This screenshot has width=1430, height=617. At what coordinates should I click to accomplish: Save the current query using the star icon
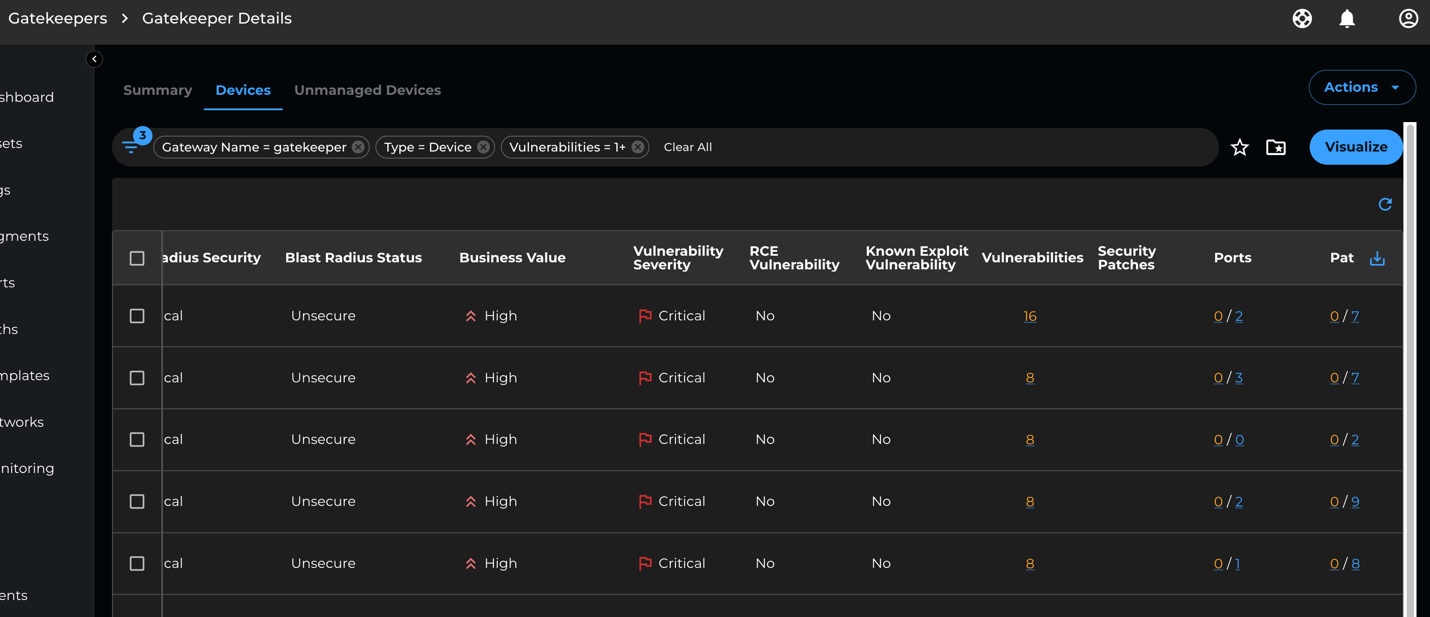coord(1239,147)
